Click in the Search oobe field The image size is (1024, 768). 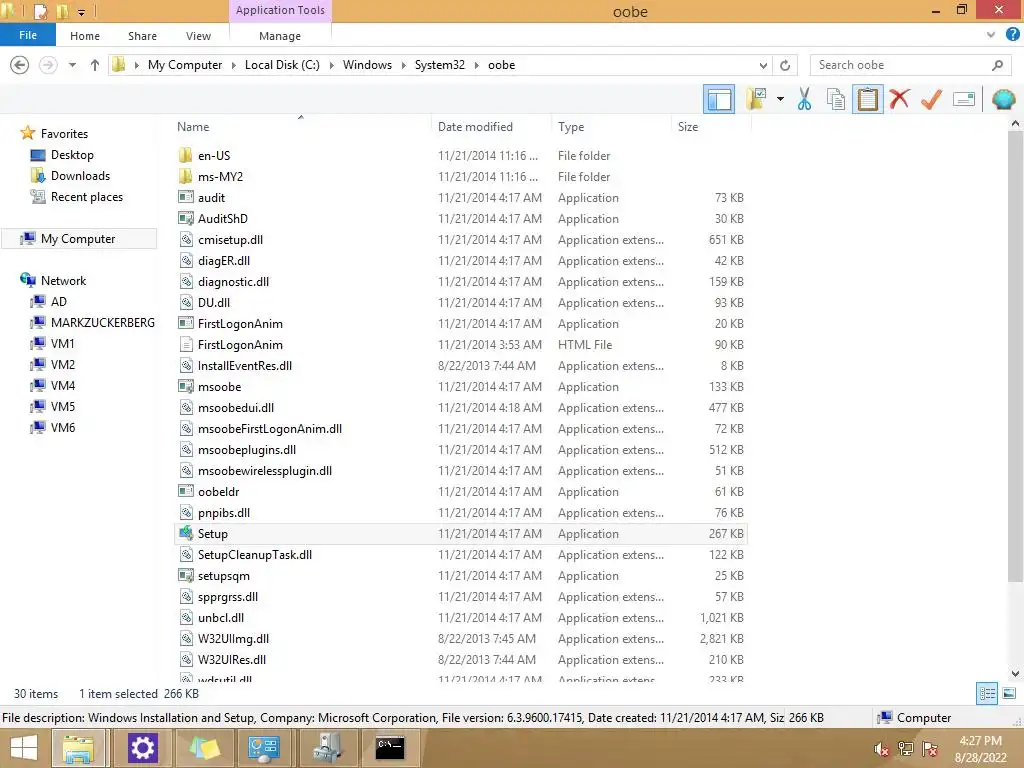pos(910,65)
